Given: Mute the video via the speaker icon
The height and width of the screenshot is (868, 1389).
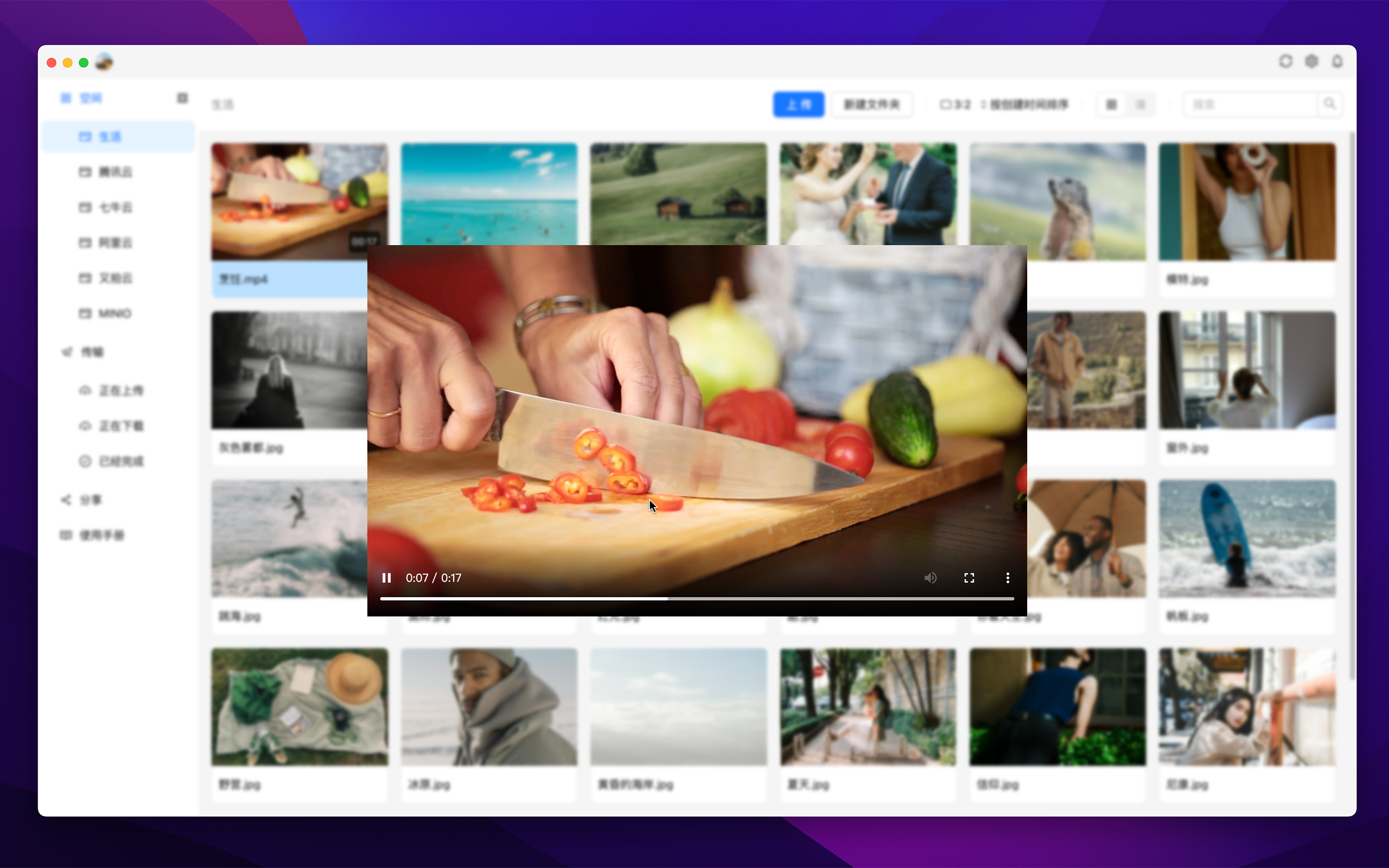Looking at the screenshot, I should coord(931,578).
